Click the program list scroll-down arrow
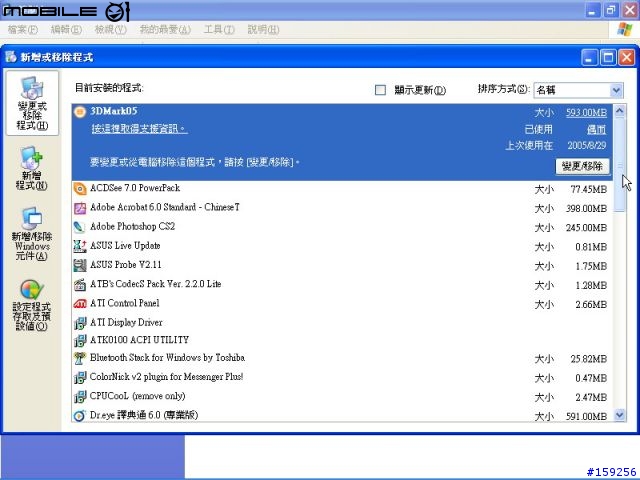640x480 pixels. 620,415
